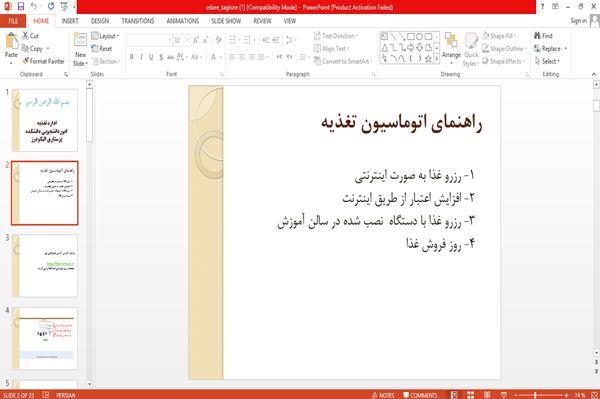Decrease font size with smaller A
Viewport: 600px width, 399px height.
click(205, 40)
